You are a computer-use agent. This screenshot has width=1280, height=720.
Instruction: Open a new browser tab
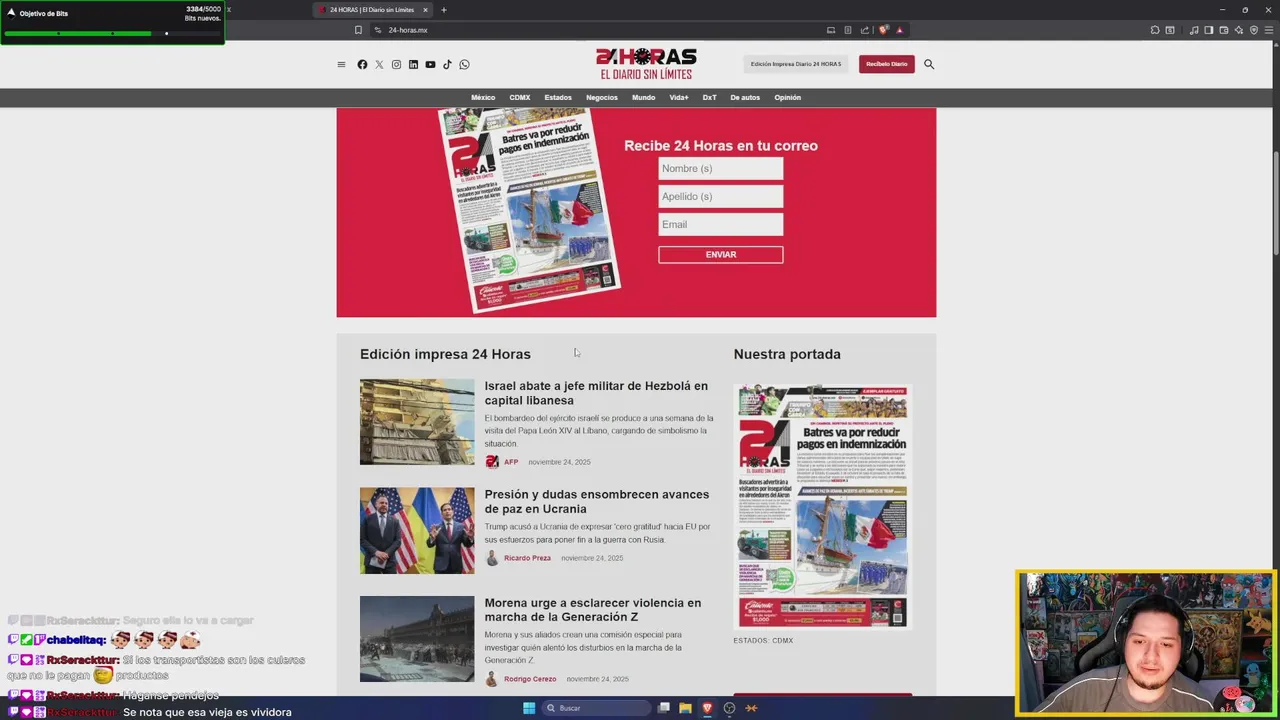tap(444, 10)
